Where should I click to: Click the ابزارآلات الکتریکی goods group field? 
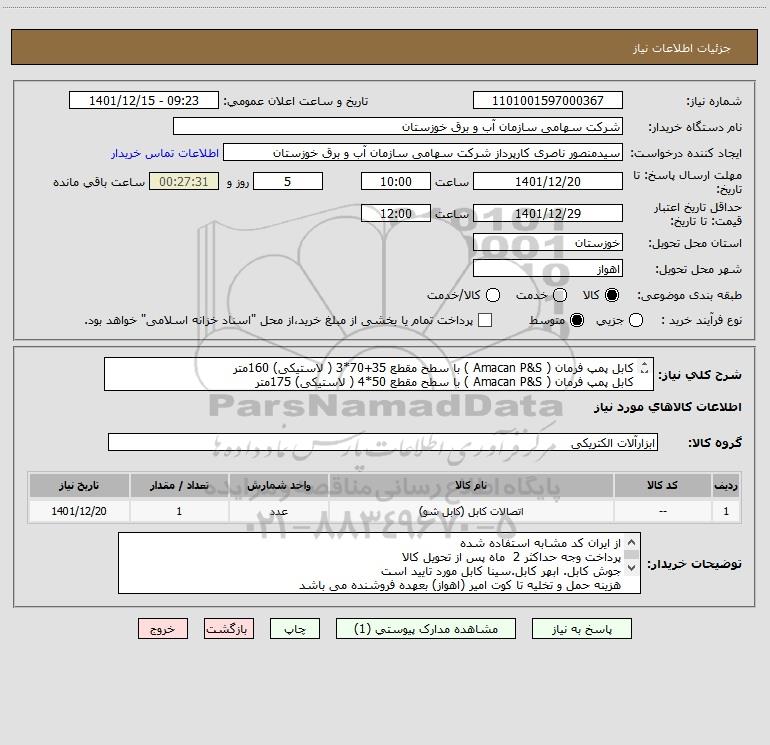383,442
